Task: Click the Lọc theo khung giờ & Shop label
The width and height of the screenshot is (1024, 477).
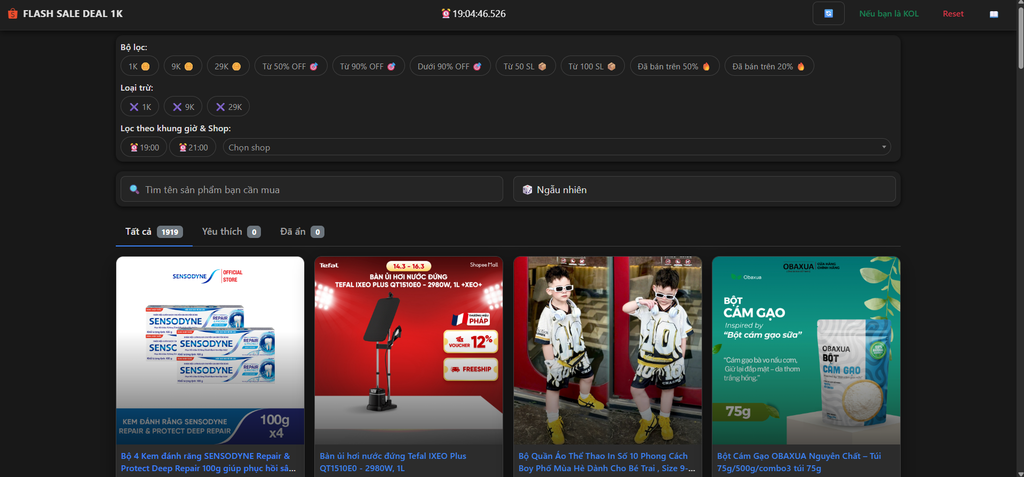Action: coord(176,129)
